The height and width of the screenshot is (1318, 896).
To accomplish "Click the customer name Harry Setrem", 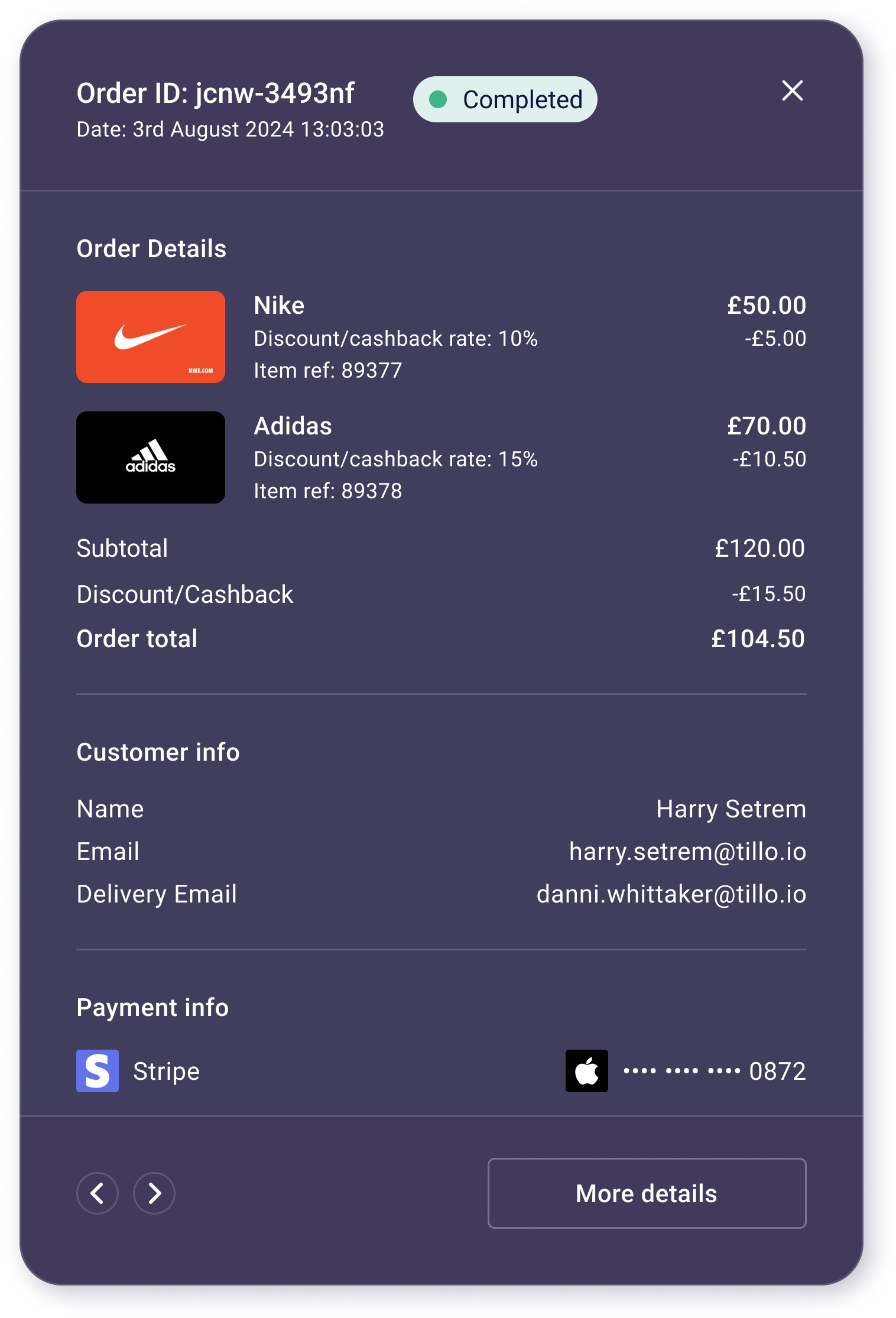I will pyautogui.click(x=731, y=809).
